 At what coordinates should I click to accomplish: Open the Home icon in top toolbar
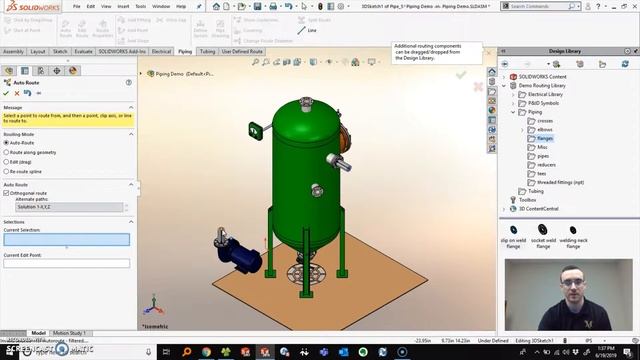point(216,6)
